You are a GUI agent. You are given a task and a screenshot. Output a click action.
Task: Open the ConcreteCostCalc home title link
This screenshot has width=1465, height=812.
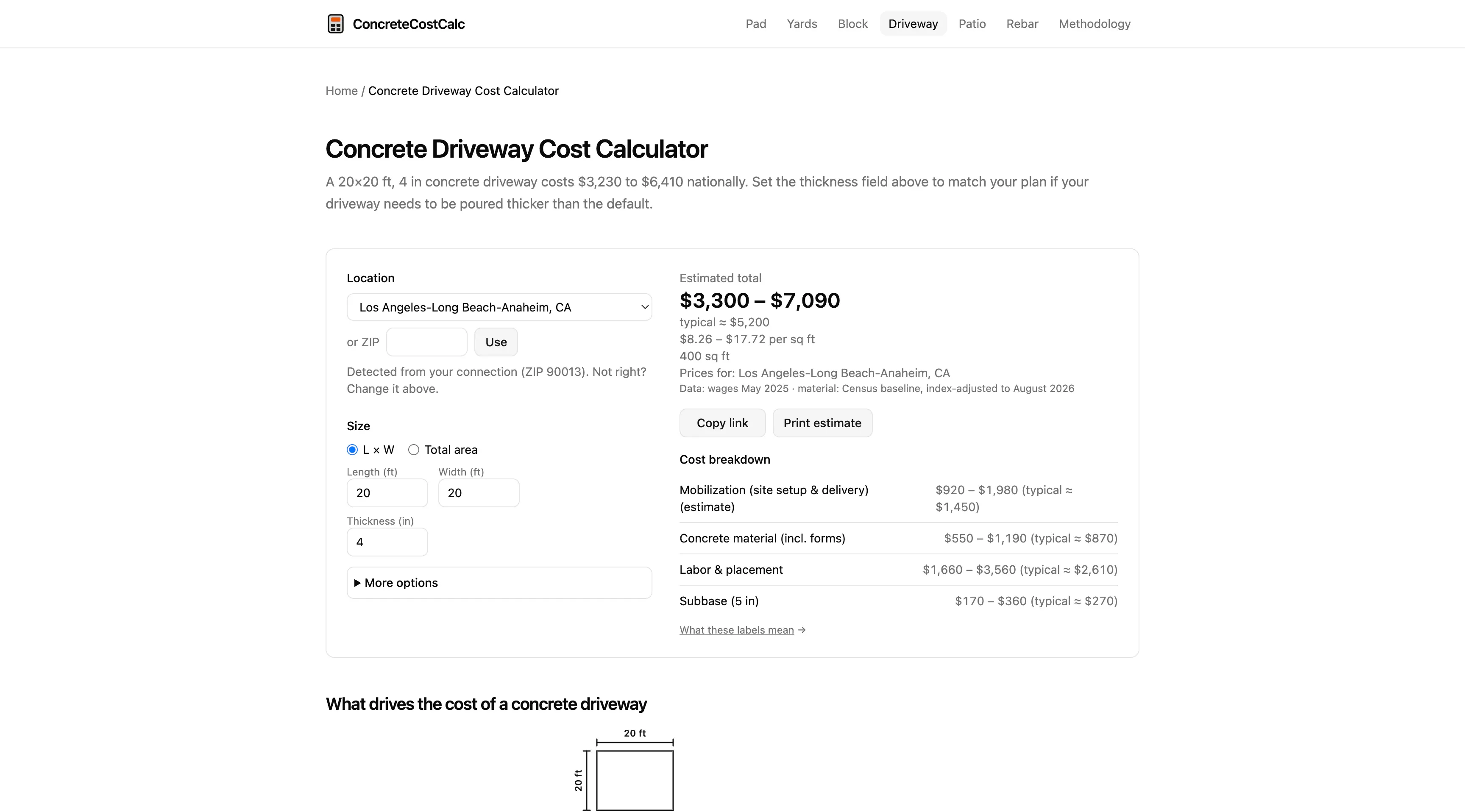(x=408, y=24)
